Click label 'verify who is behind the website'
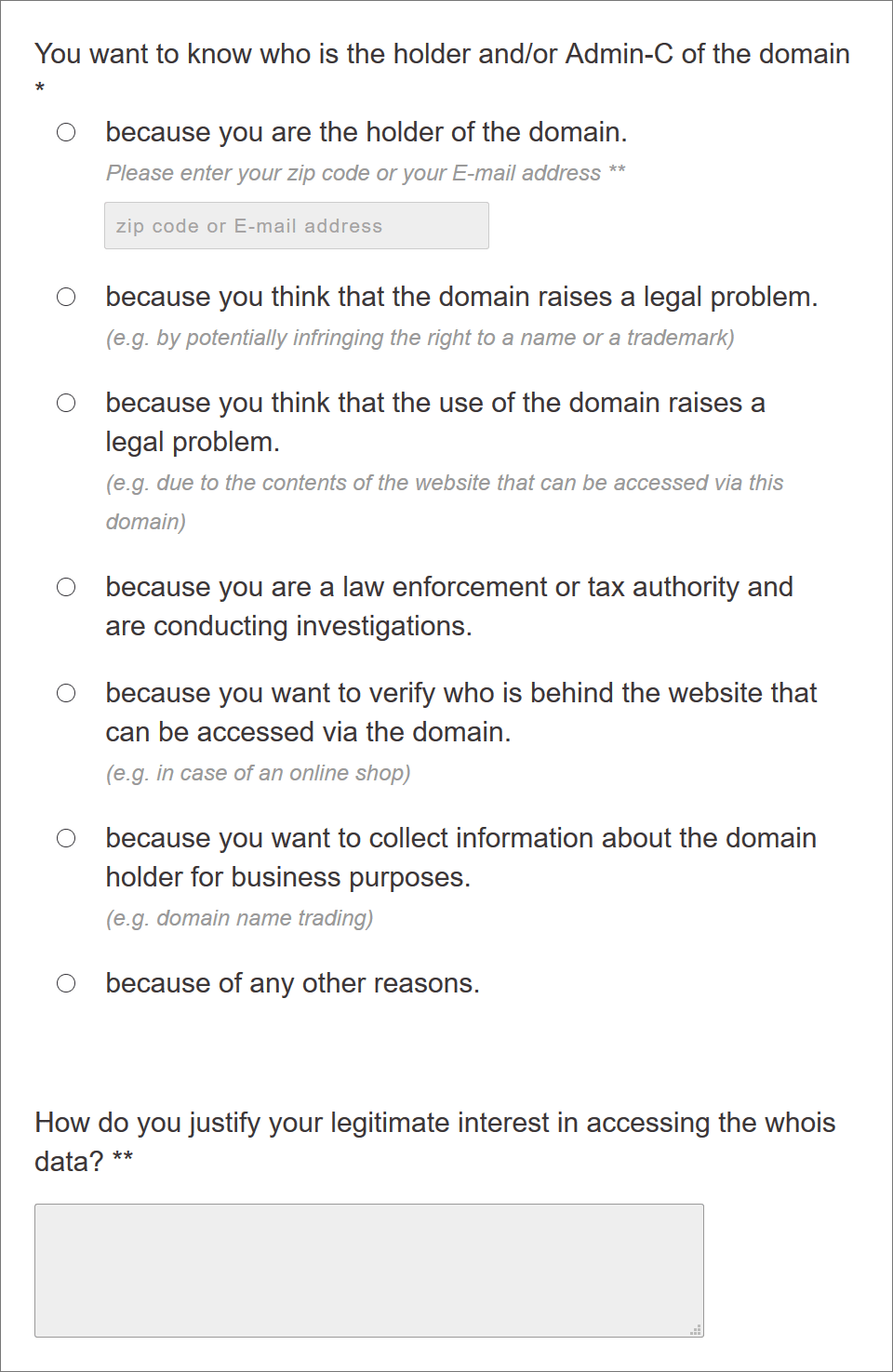The width and height of the screenshot is (893, 1372). (x=460, y=712)
